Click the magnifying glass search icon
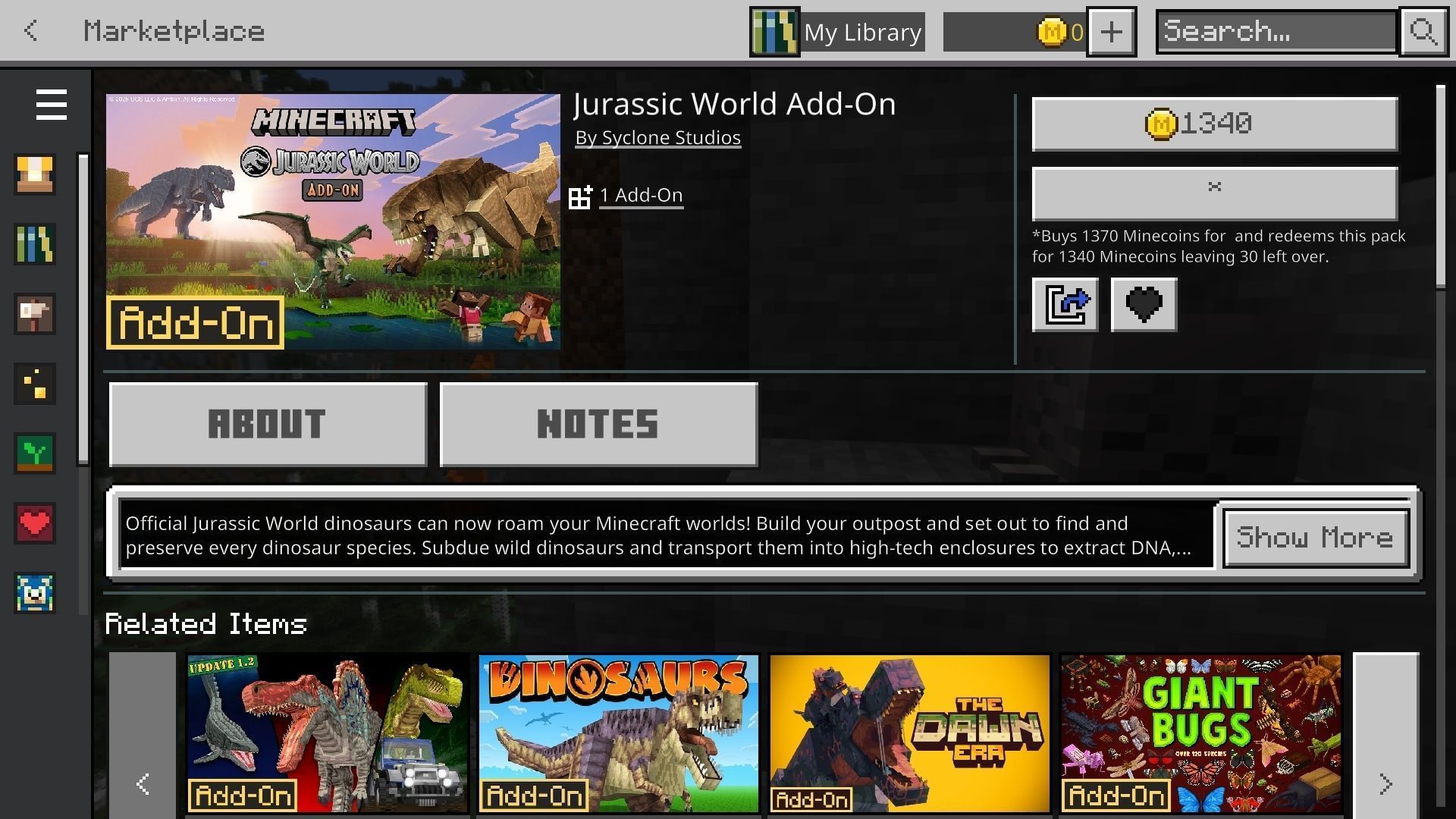This screenshot has width=1456, height=819. (1423, 32)
